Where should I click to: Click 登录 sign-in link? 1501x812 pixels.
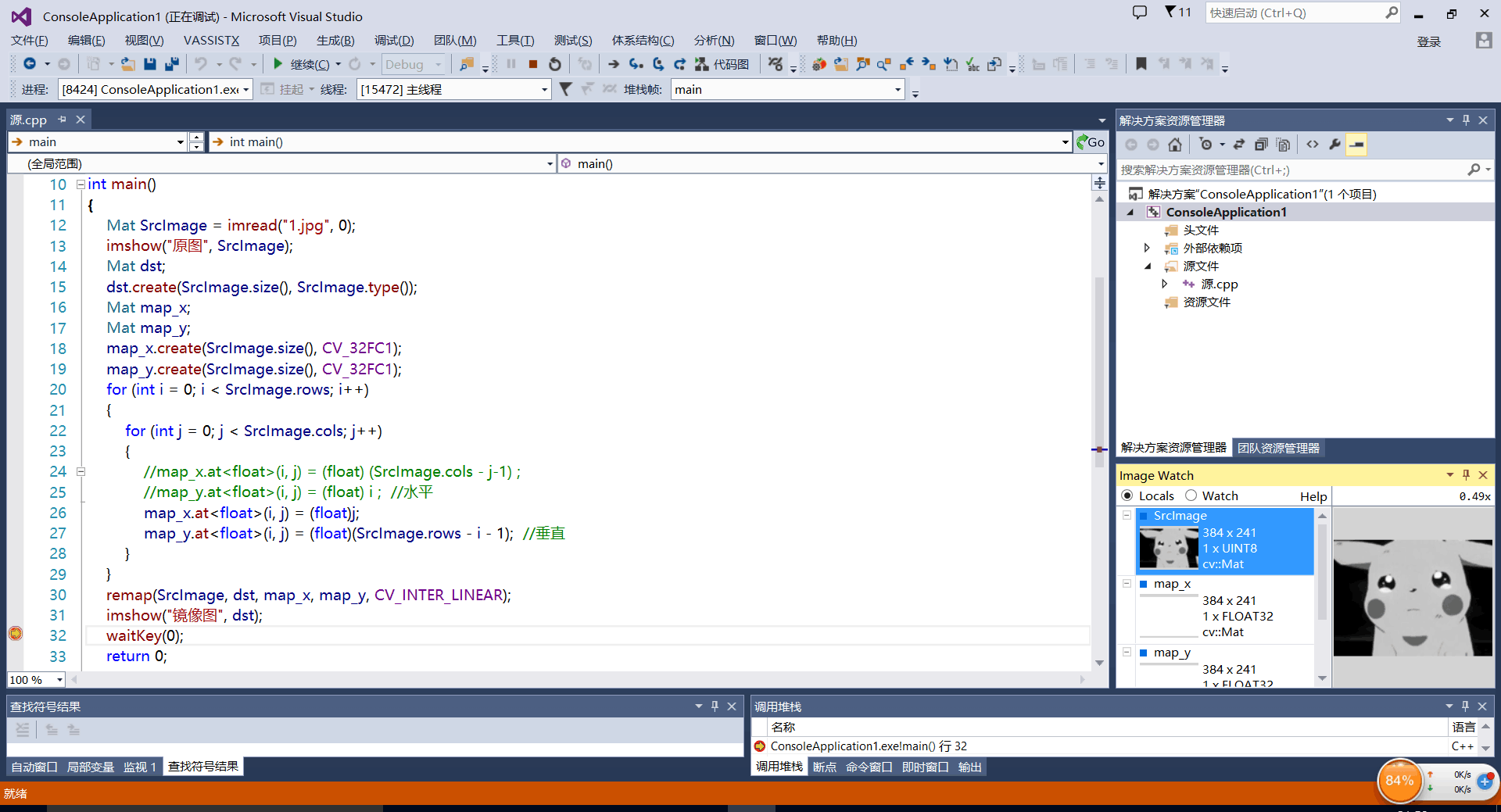coord(1429,41)
